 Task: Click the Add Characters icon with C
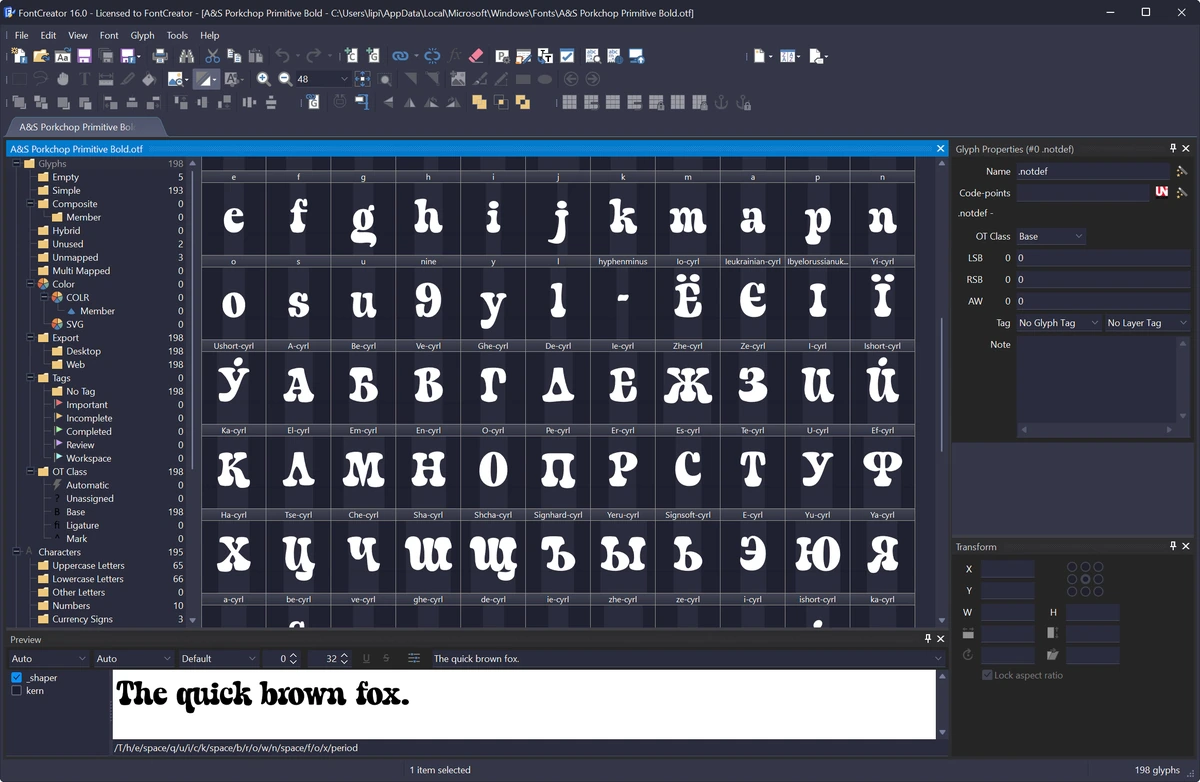click(x=350, y=56)
